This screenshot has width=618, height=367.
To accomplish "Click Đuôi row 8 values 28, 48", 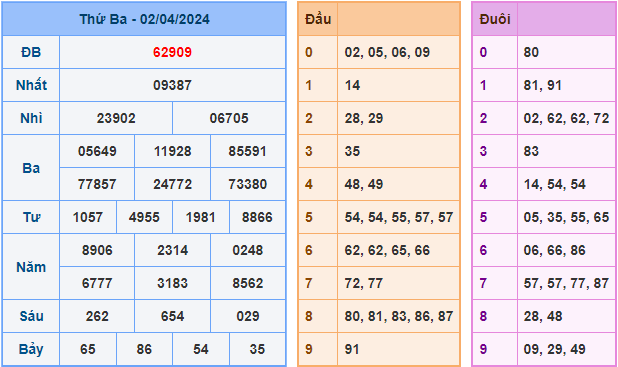I will (x=543, y=316).
